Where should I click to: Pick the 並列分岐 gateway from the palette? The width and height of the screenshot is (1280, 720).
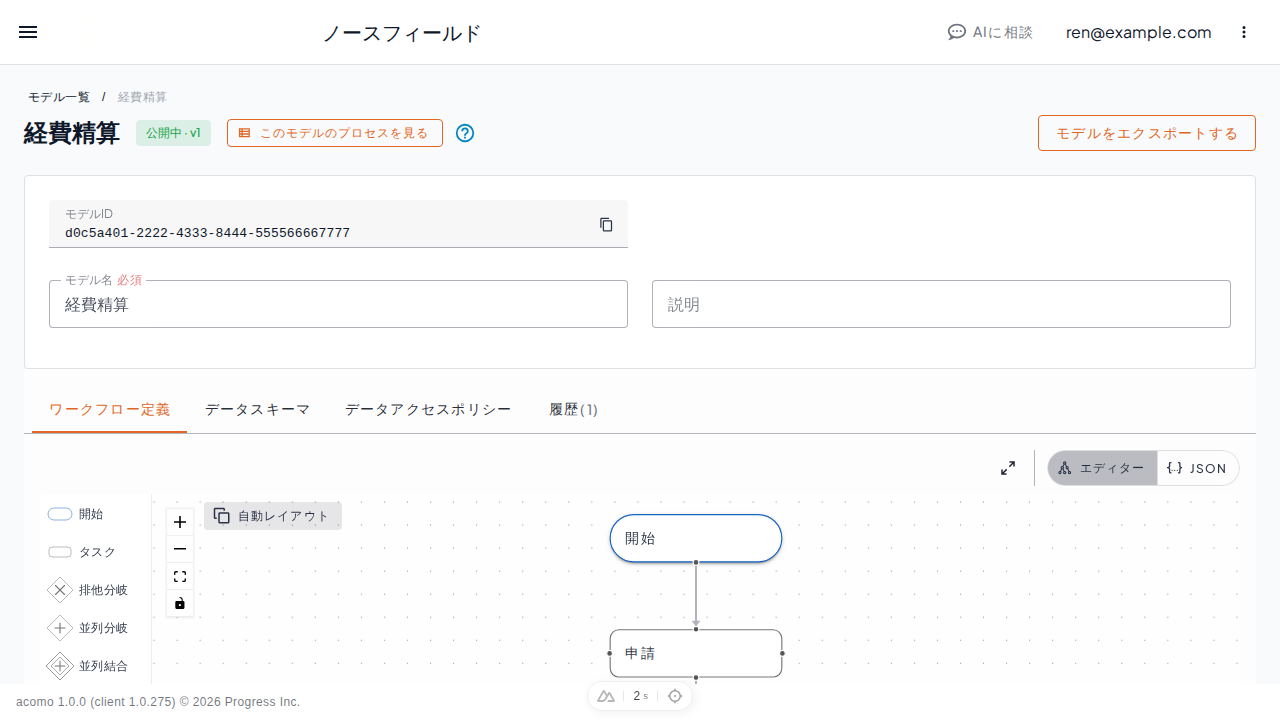pos(88,628)
